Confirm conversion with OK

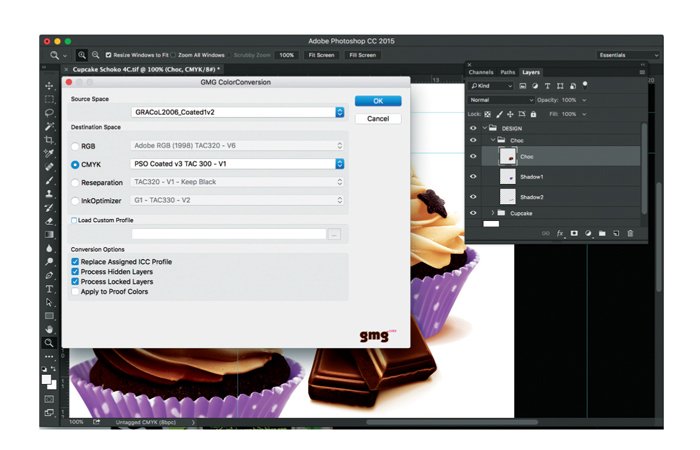(378, 101)
